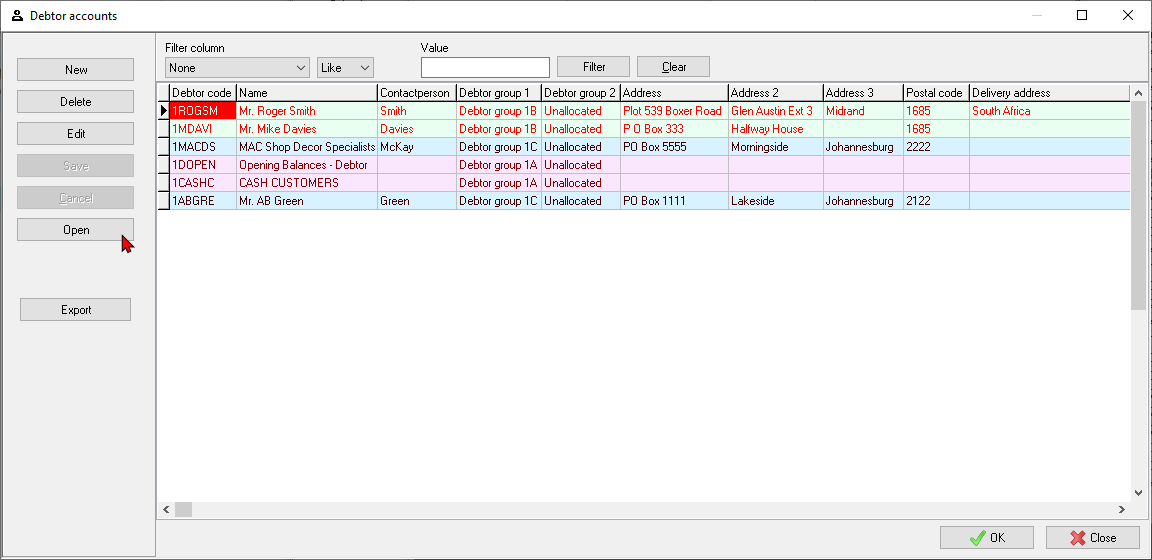The width and height of the screenshot is (1152, 560).
Task: Click the McKay contact person cell
Action: pyautogui.click(x=417, y=146)
